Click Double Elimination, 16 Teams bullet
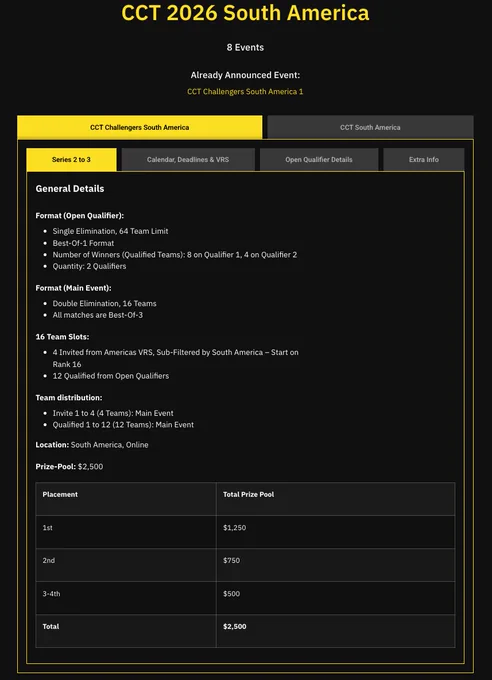Viewport: 492px width, 680px height. point(105,304)
